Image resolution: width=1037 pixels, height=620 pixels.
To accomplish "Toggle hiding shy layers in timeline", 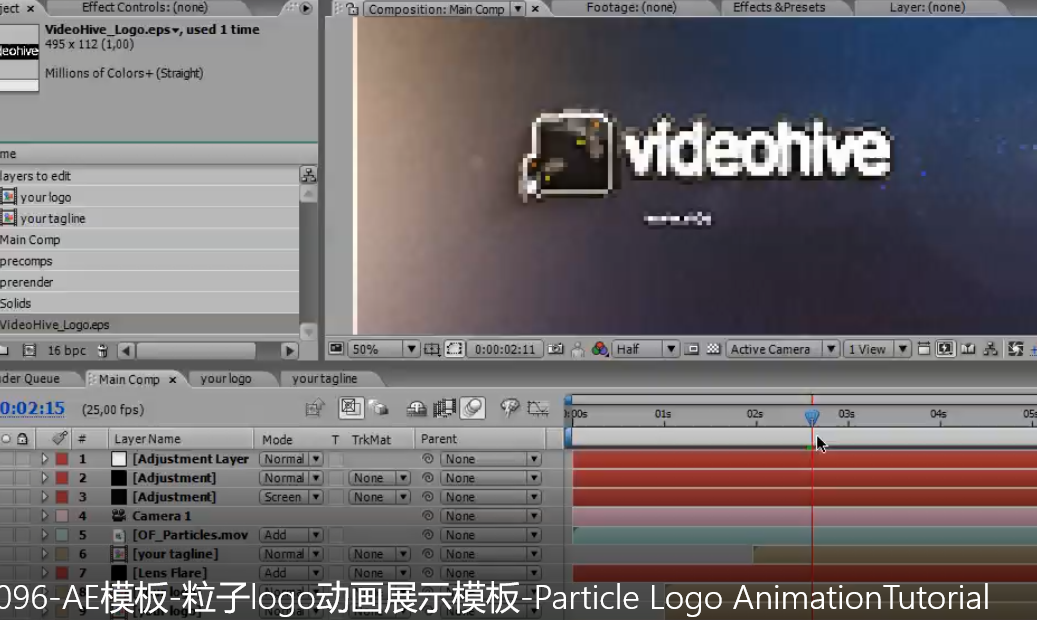I will point(416,409).
